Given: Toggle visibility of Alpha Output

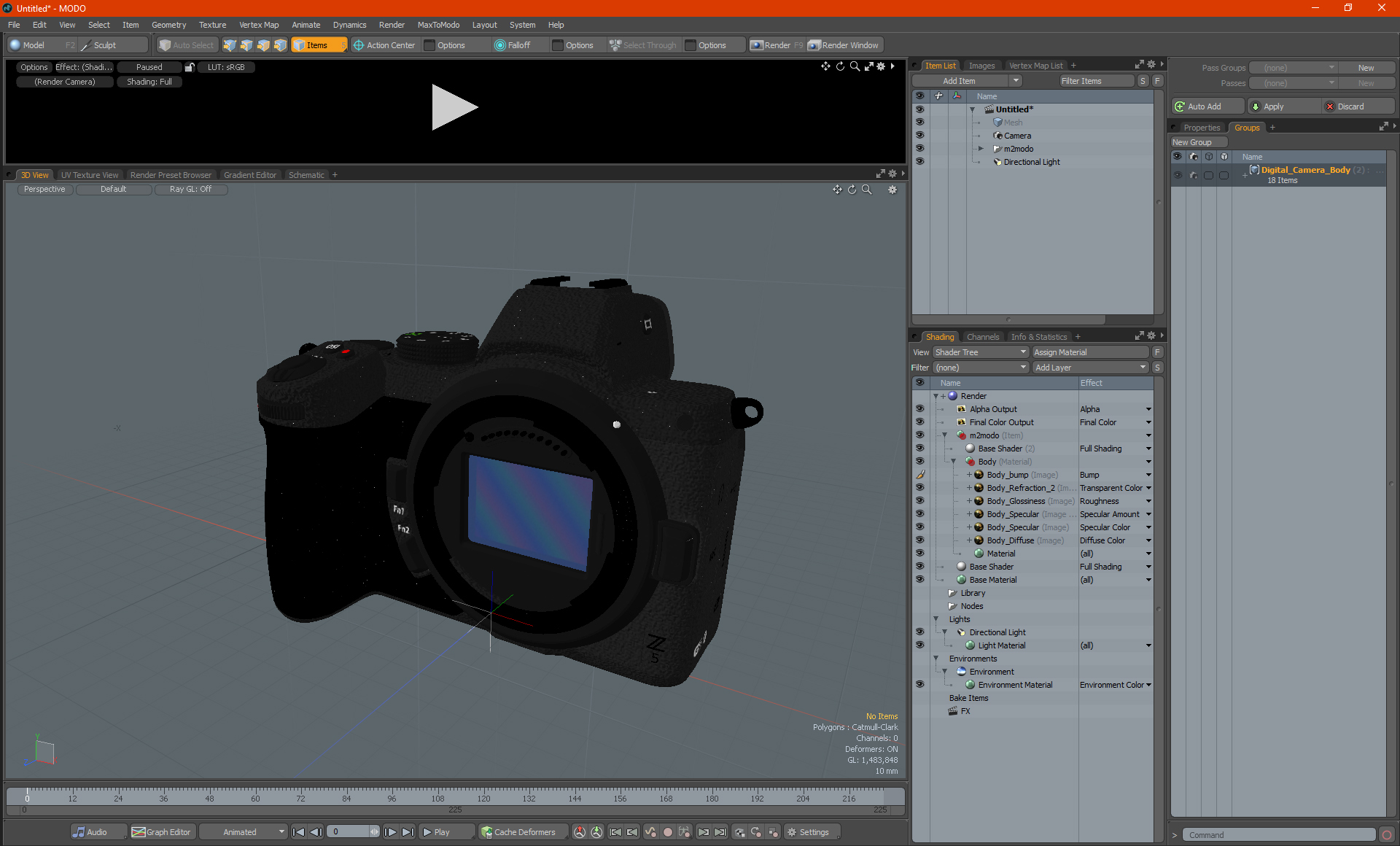Looking at the screenshot, I should coord(919,409).
